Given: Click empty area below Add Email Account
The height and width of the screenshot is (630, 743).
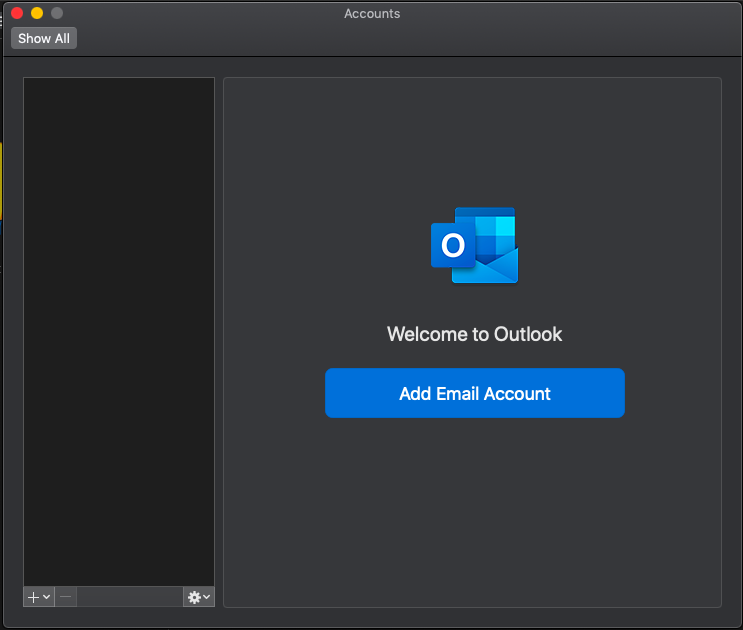Looking at the screenshot, I should [x=474, y=510].
